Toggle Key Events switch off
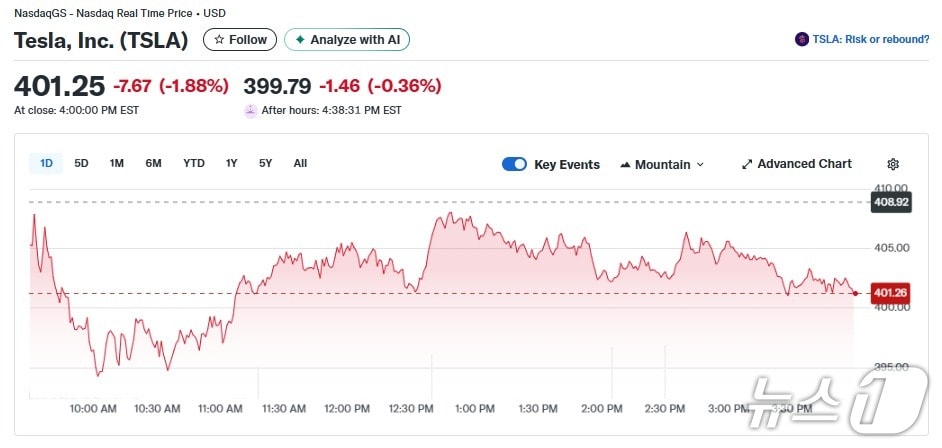The width and height of the screenshot is (942, 448). click(514, 164)
